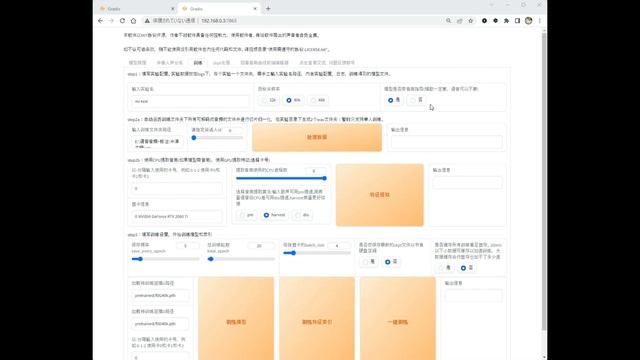Adjust the save_every_epoch slider
Screen dimensions: 640x360
click(165, 259)
